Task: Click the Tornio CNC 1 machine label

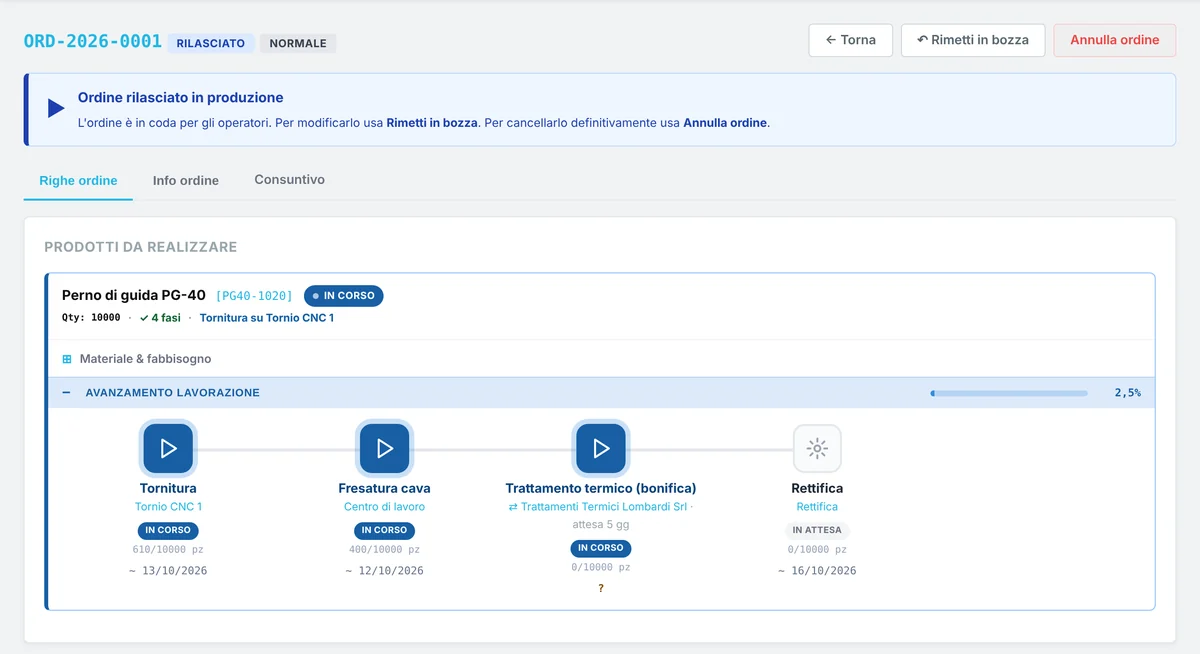Action: coord(168,507)
